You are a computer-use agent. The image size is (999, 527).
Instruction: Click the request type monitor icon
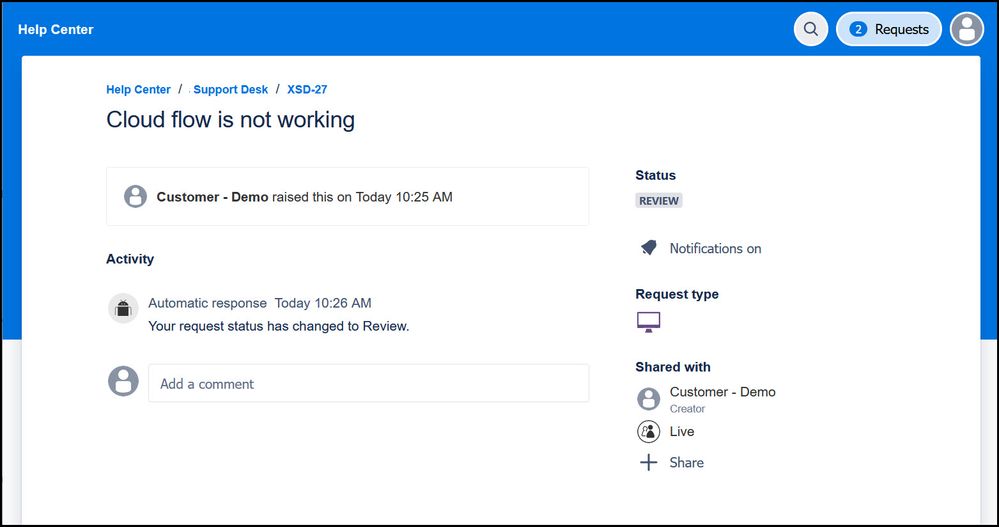(x=648, y=322)
